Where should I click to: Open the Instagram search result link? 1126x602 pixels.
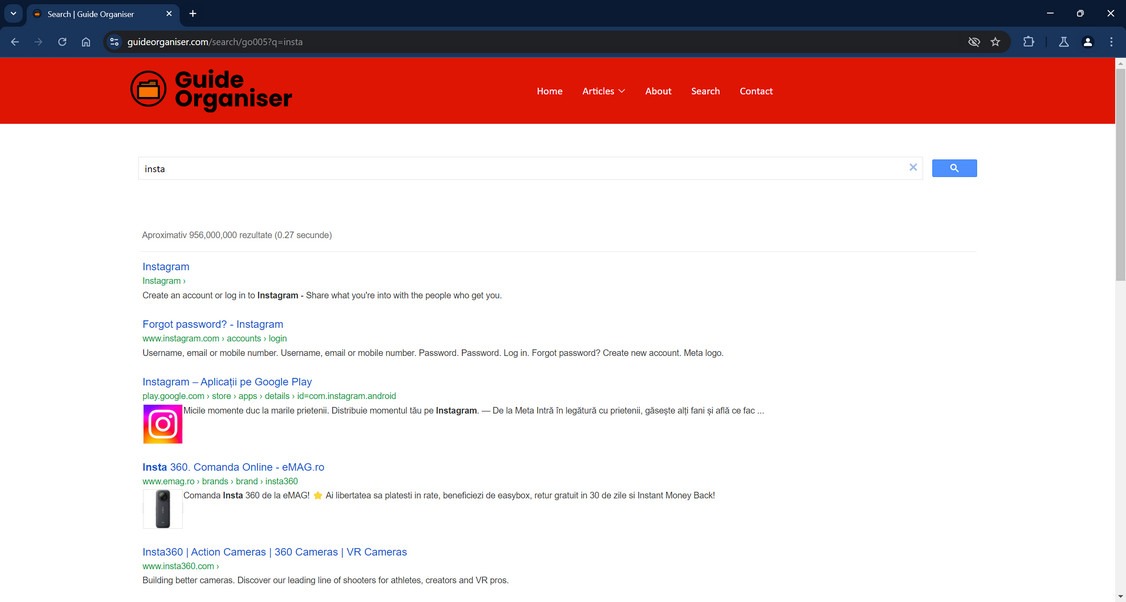tap(165, 266)
